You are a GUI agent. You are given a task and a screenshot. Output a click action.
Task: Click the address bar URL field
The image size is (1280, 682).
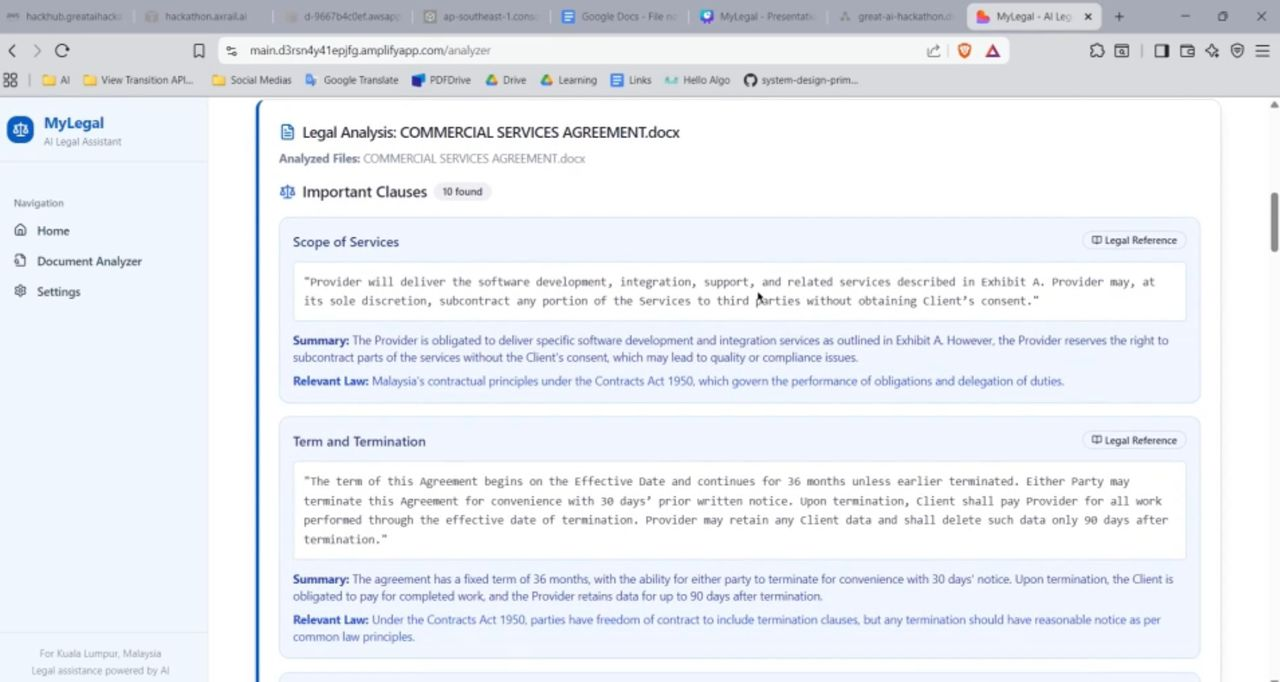click(400, 50)
